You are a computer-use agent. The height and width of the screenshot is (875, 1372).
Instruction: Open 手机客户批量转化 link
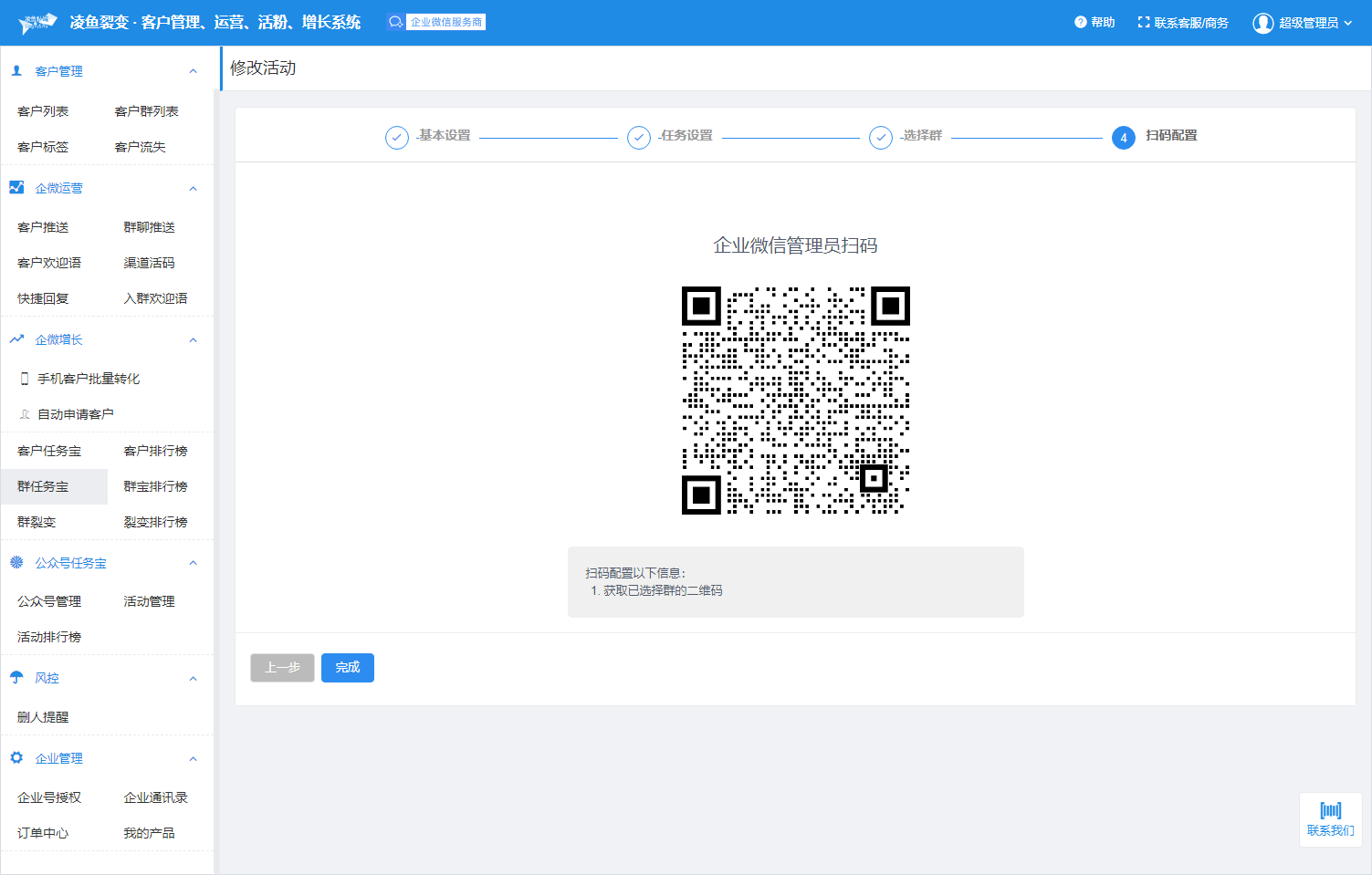[x=88, y=379]
